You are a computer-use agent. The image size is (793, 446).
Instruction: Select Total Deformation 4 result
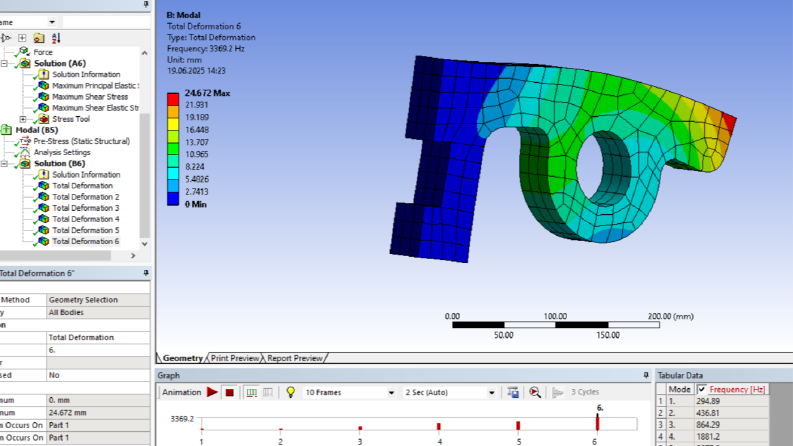[85, 219]
